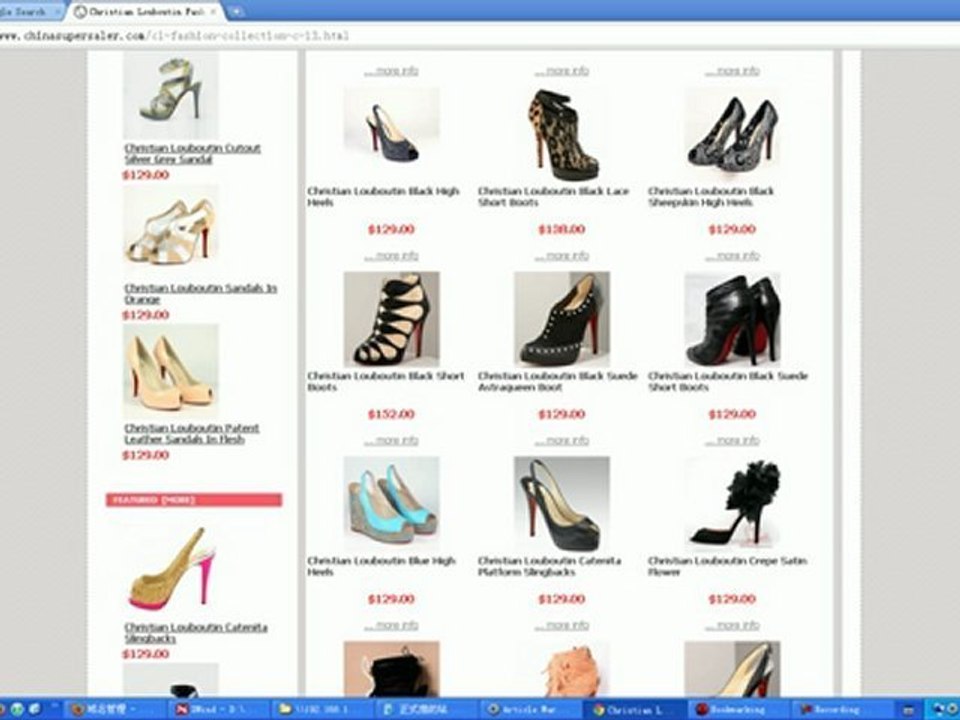
Task: Open the Cutout Silver Grey Sandal image
Action: click(x=171, y=95)
